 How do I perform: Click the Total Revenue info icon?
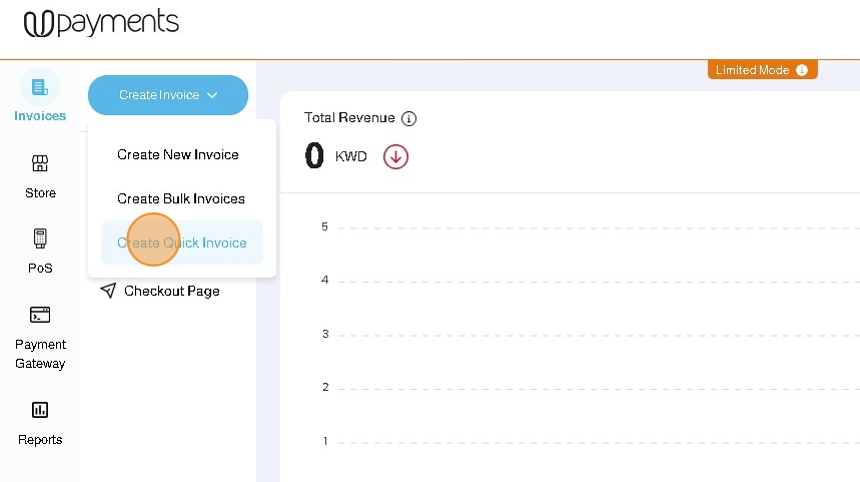[408, 118]
